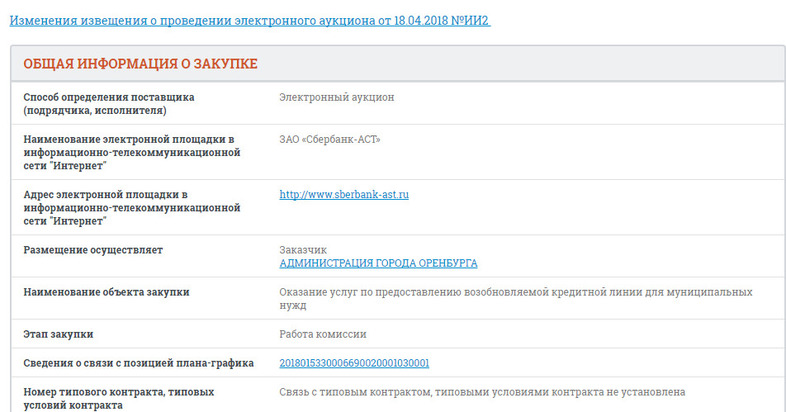Click the word нужд in the procurement object name
The height and width of the screenshot is (412, 786).
pyautogui.click(x=293, y=306)
